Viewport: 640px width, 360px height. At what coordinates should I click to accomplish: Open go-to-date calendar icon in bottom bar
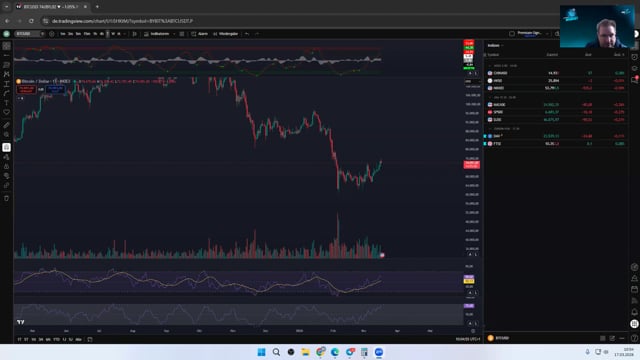click(x=90, y=340)
